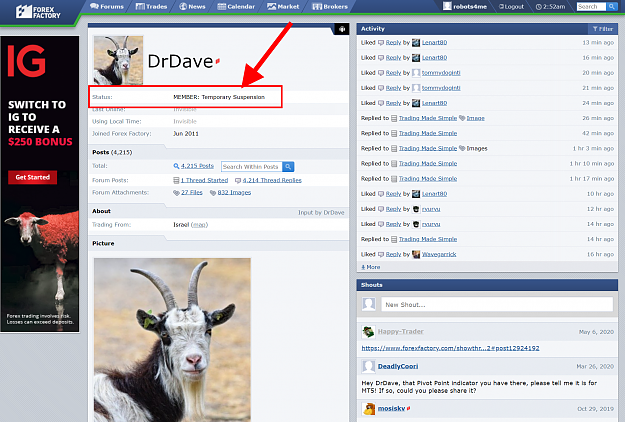Image resolution: width=625 pixels, height=422 pixels.
Task: Open the 2:52am clock settings
Action: 550,6
